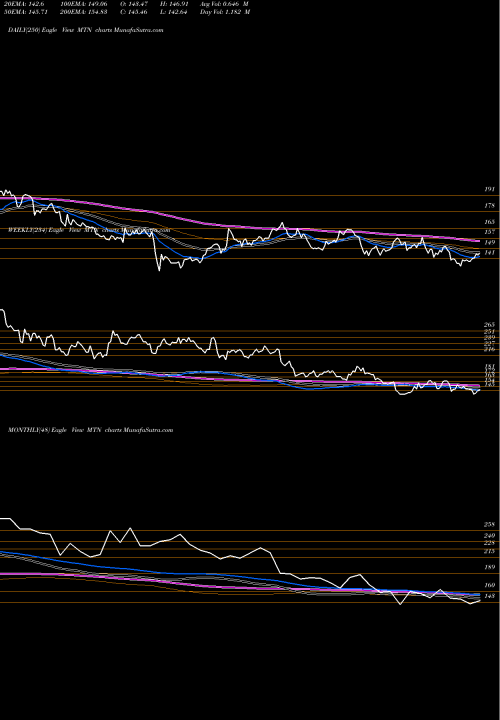Click the MONTHLY(48) Eagle View chart title
500x720 pixels.
click(x=90, y=430)
